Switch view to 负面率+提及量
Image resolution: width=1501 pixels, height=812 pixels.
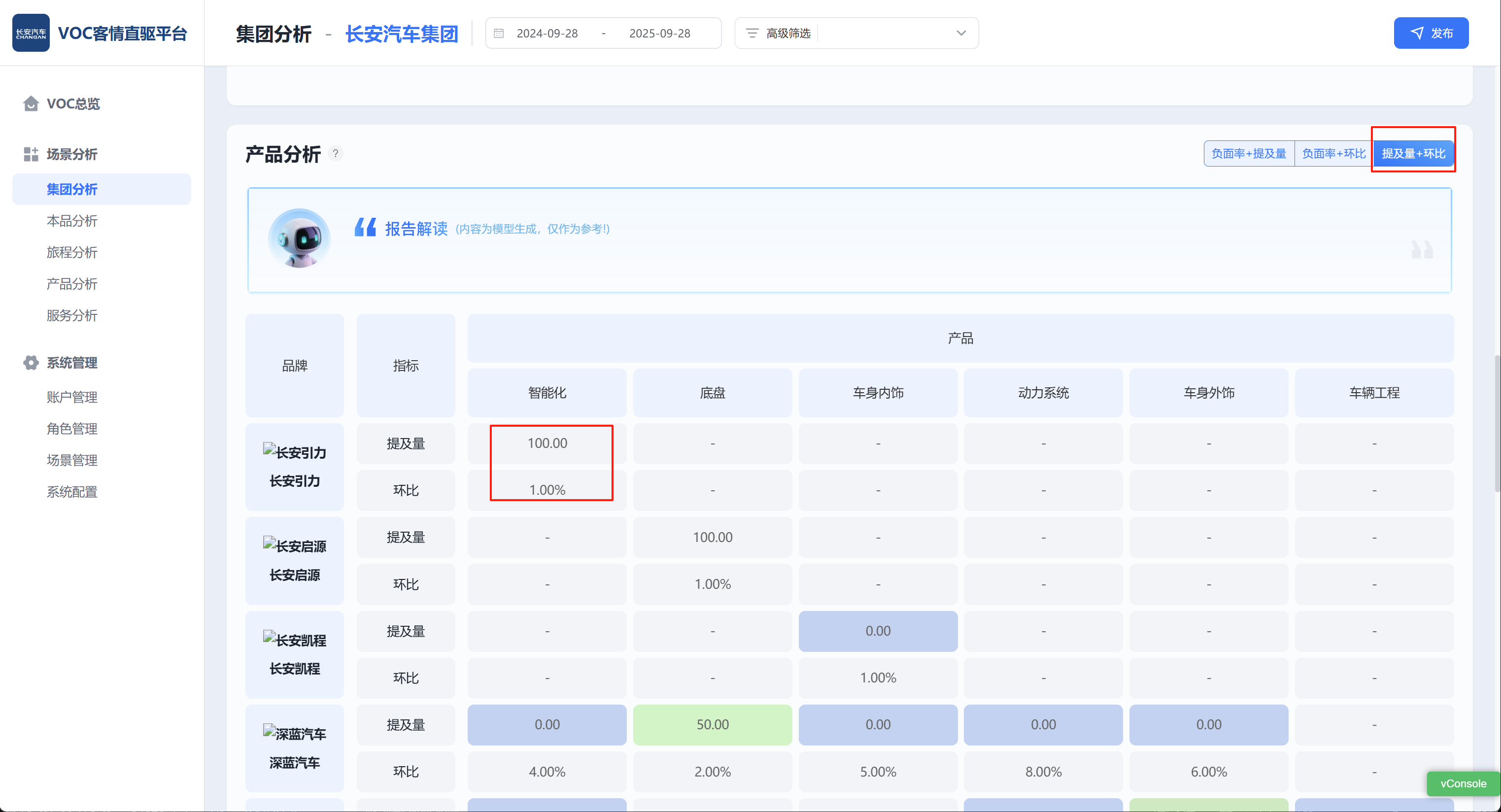coord(1249,154)
